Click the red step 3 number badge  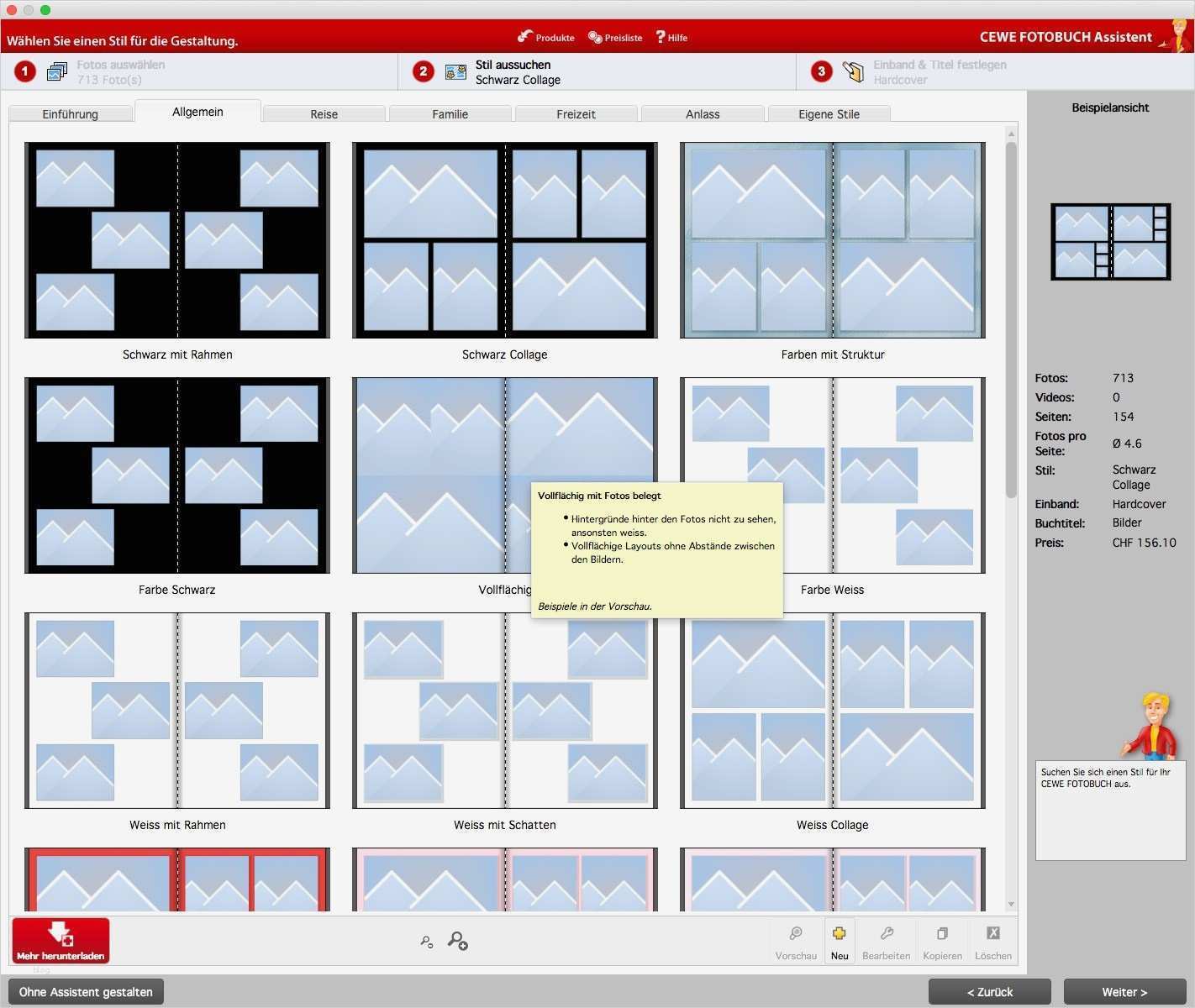coord(822,71)
